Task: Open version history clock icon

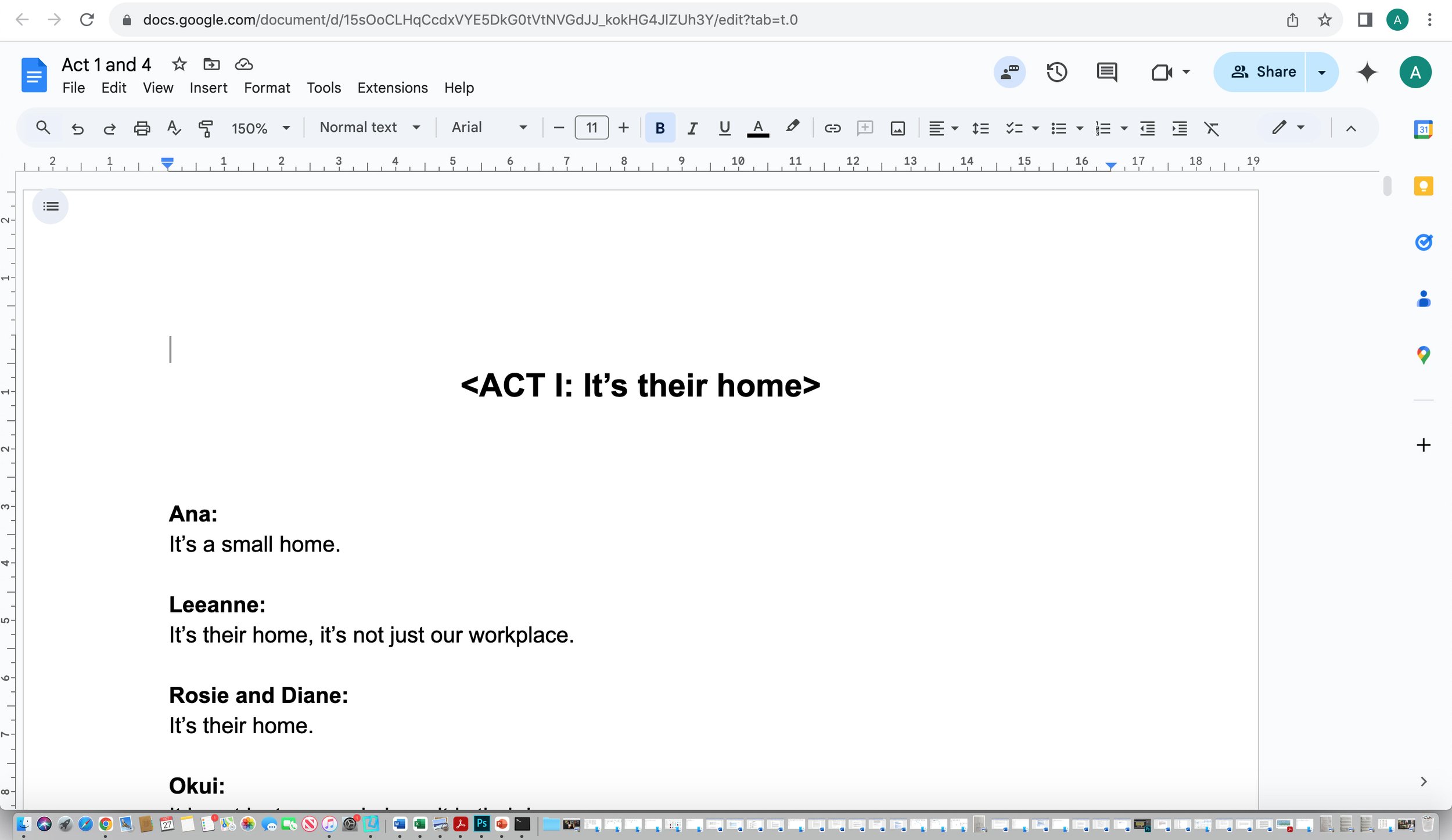Action: [x=1056, y=72]
